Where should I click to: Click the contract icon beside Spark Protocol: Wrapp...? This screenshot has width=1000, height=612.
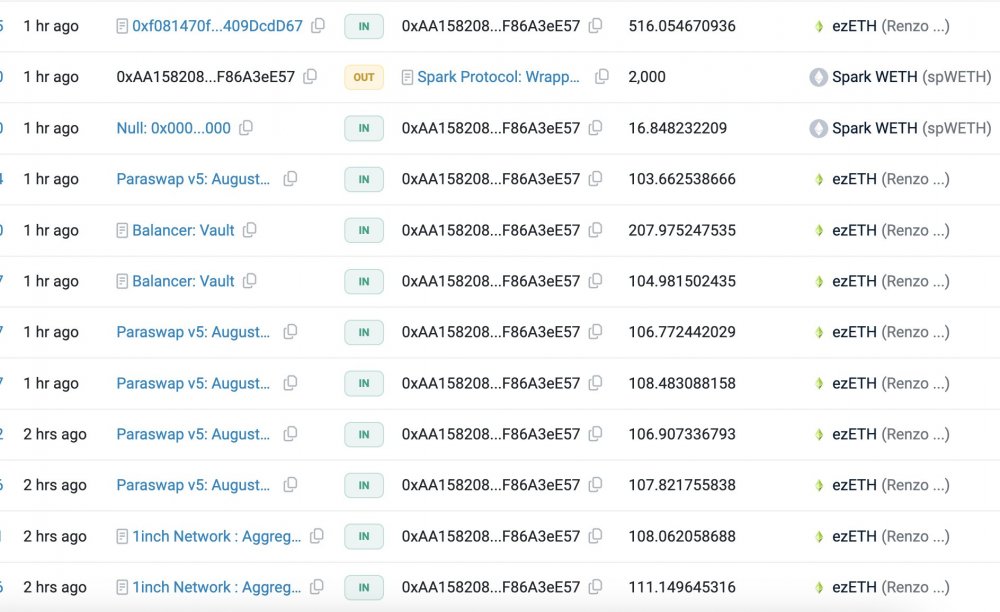coord(407,77)
